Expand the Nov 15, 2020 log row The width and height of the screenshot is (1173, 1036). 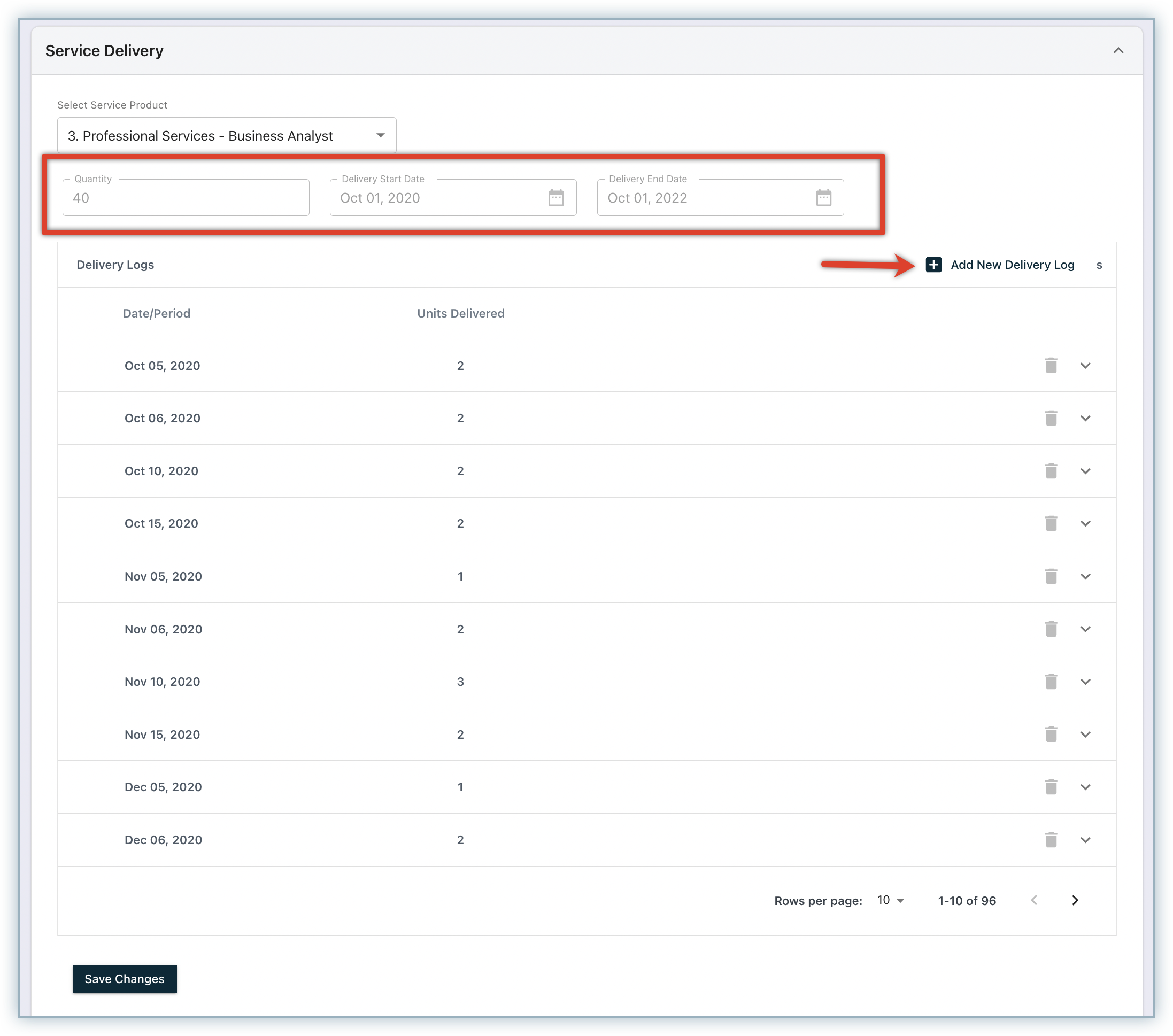coord(1085,735)
